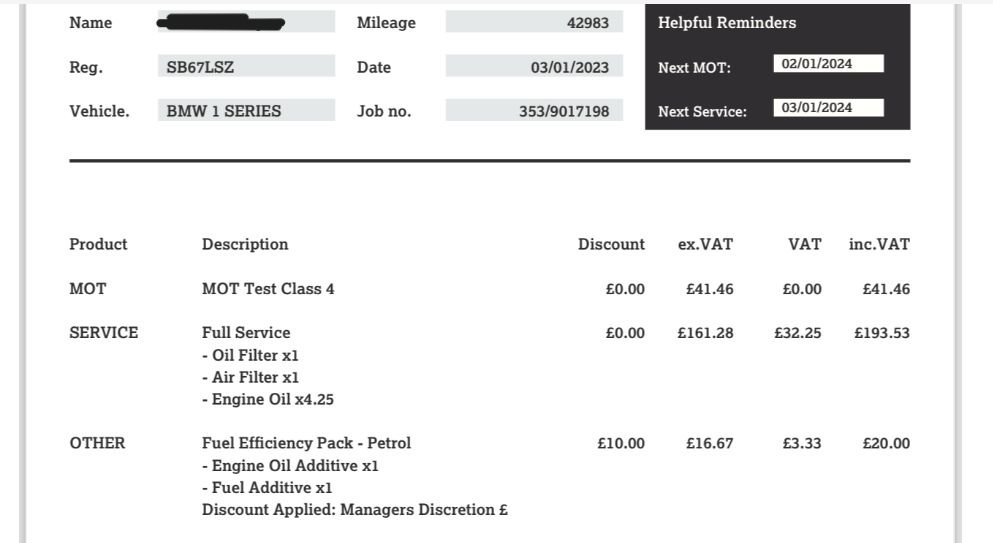The image size is (993, 543).
Task: Select the Full Service line item
Action: coord(246,333)
